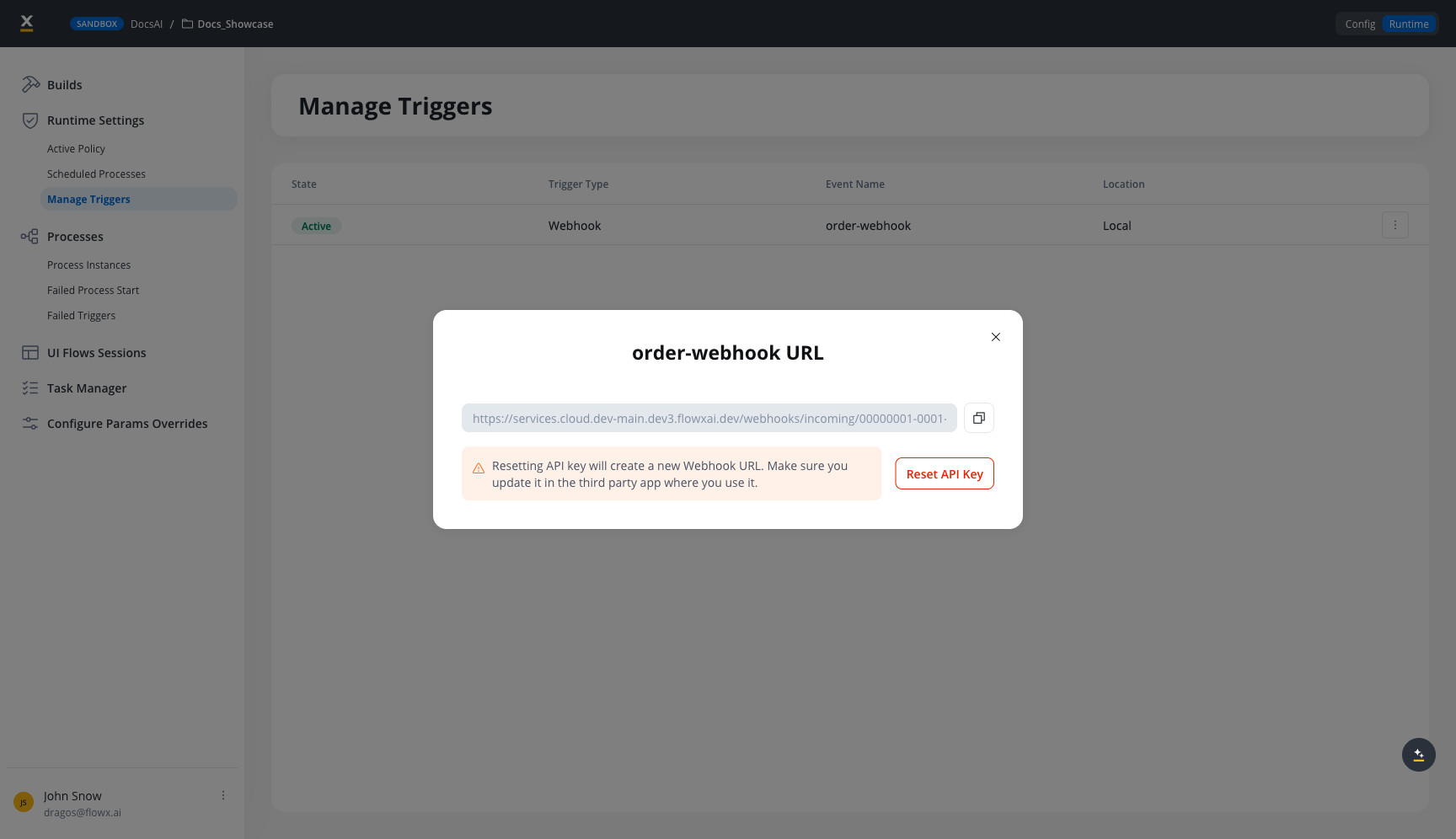Click the yellow import button at bottom right
Viewport: 1456px width, 839px height.
coord(1419,755)
